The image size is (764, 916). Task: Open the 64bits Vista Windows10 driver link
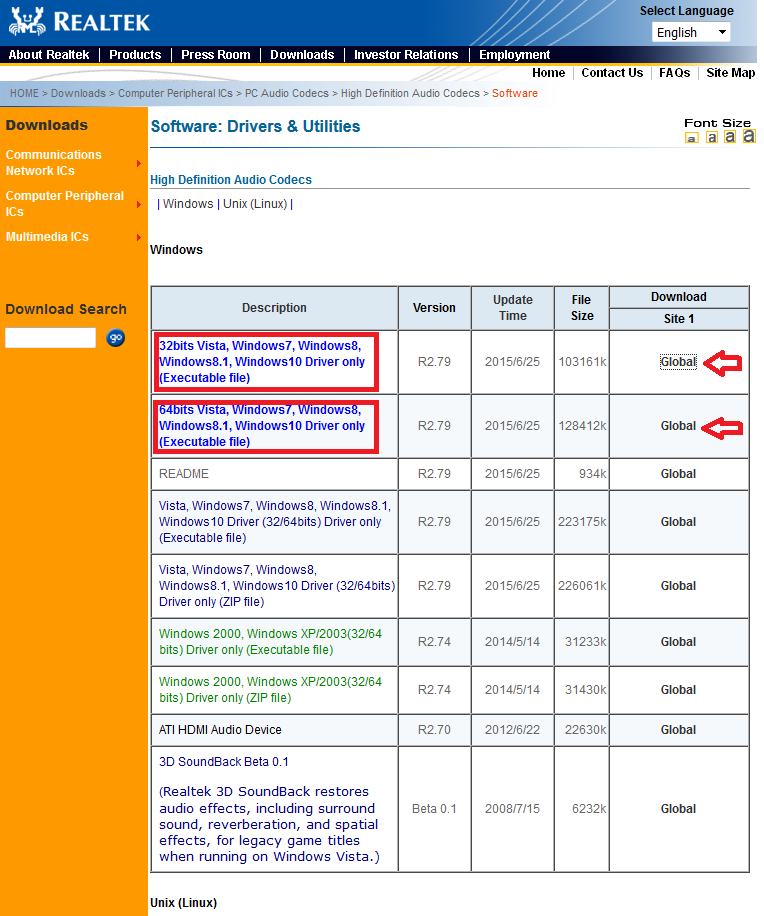pyautogui.click(x=262, y=426)
